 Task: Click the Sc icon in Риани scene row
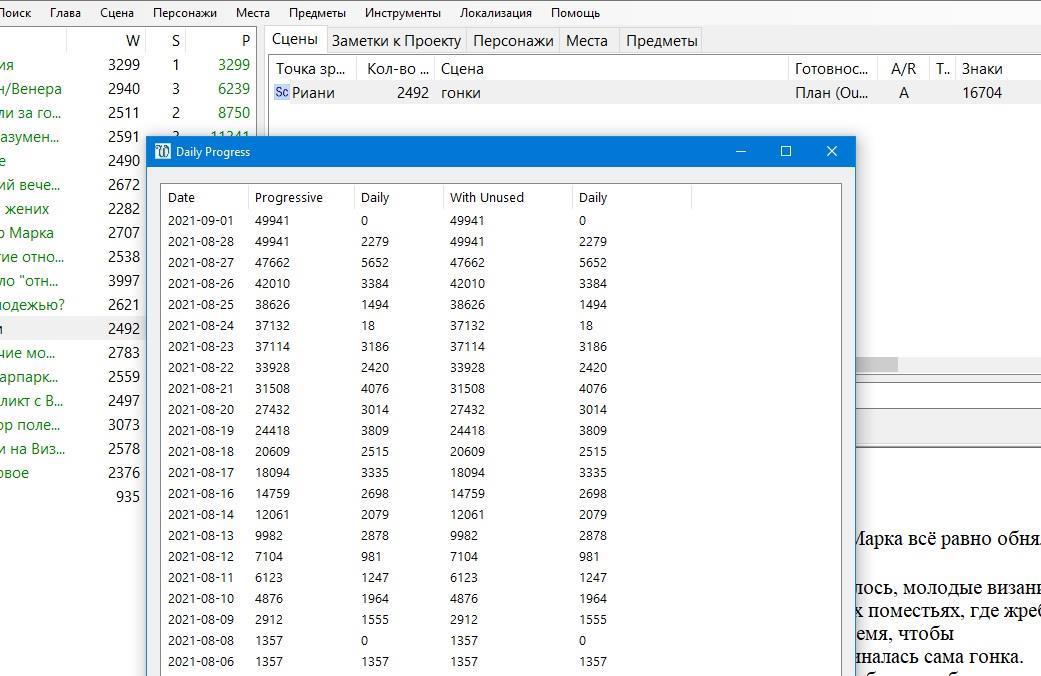[x=282, y=92]
